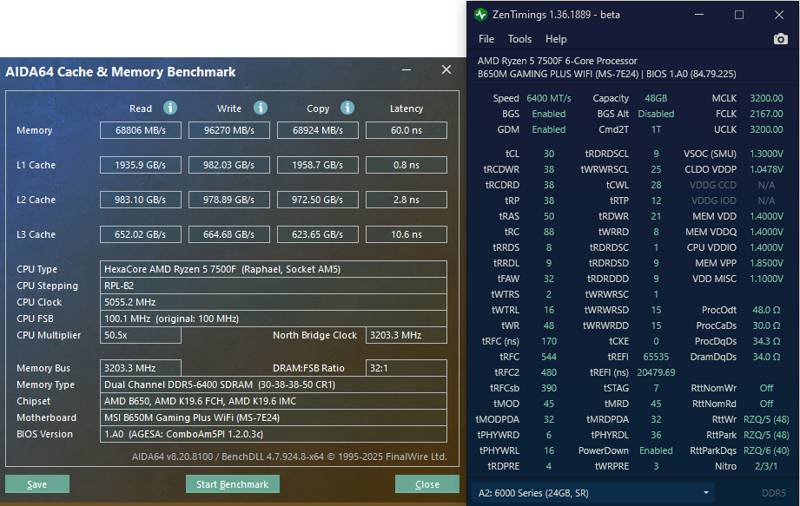The image size is (800, 506).
Task: Click the ZenTimings app logo icon
Action: point(481,15)
